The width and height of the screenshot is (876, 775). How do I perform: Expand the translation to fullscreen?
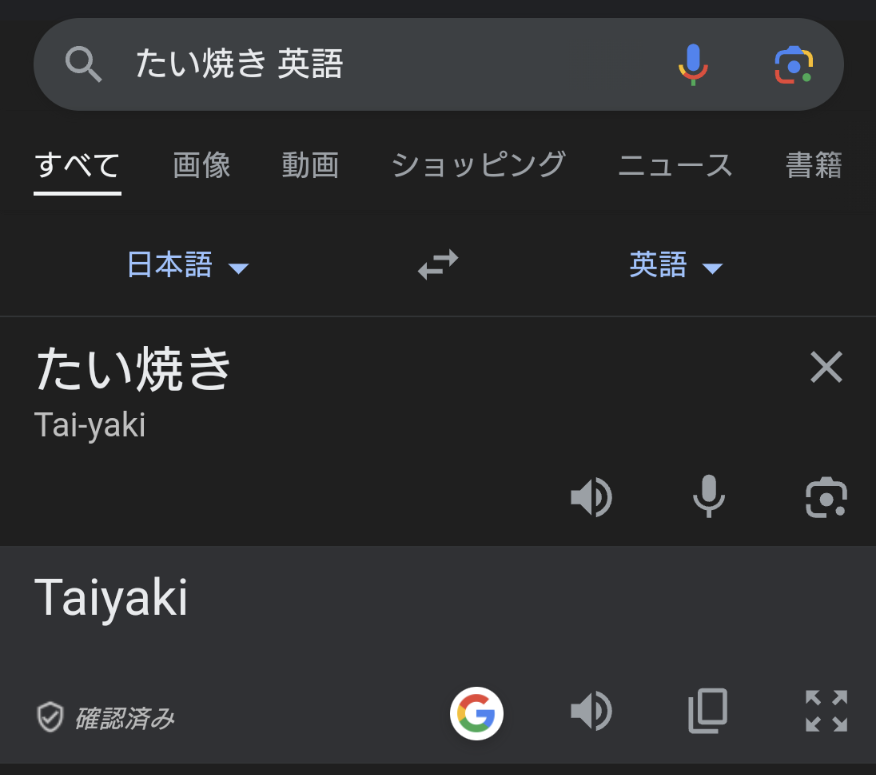point(826,712)
